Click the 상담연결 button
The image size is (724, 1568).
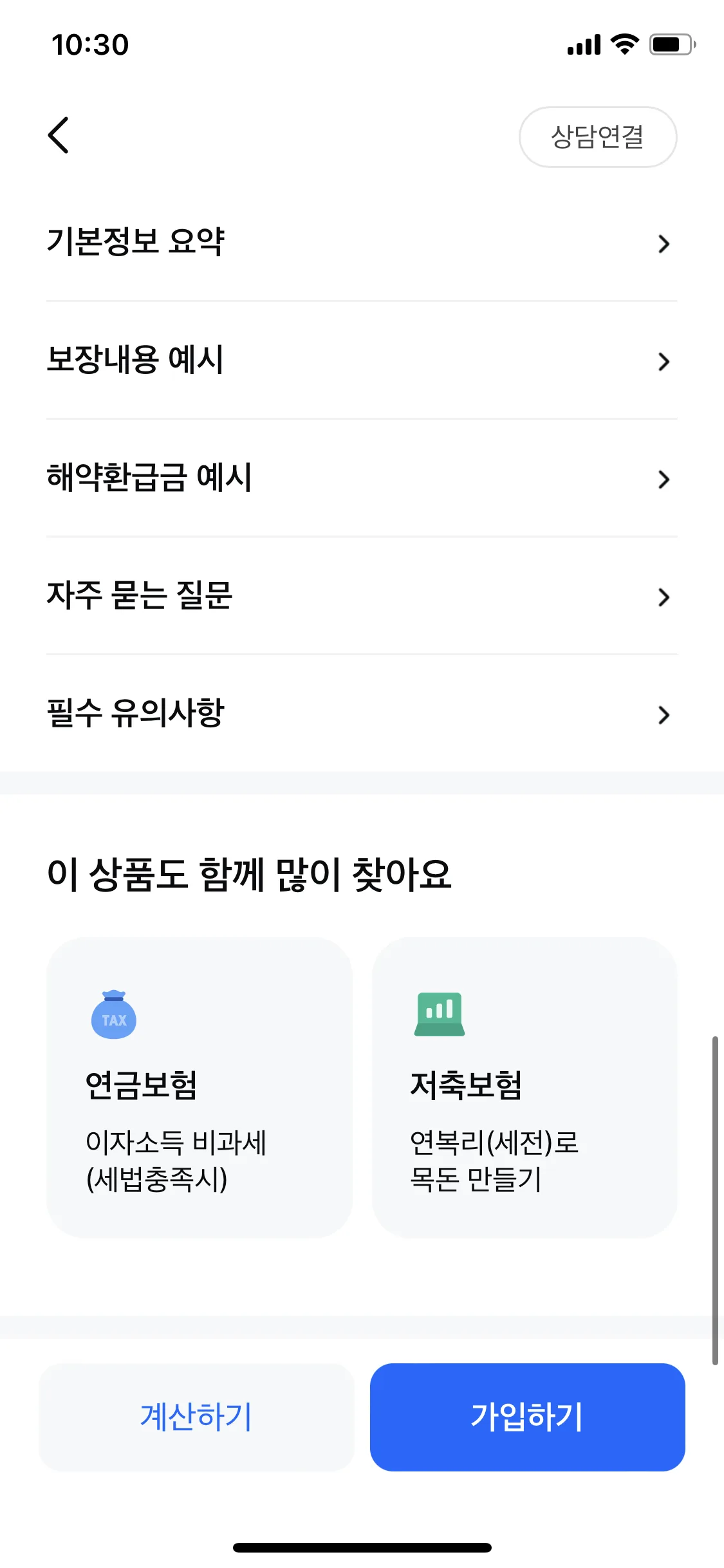click(x=598, y=137)
